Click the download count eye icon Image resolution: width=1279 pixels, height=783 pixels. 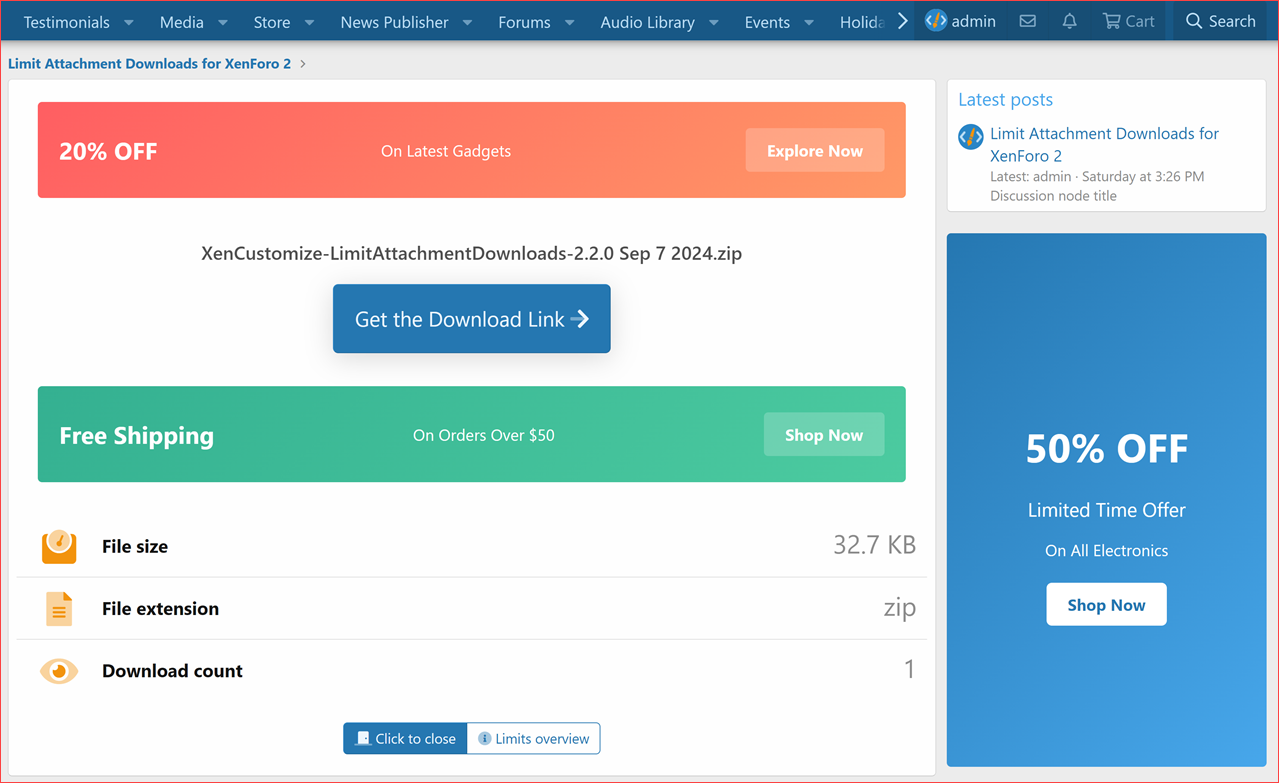59,671
